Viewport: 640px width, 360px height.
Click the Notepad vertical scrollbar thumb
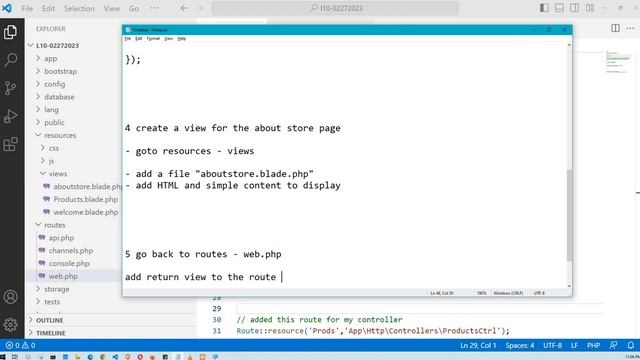(x=569, y=215)
